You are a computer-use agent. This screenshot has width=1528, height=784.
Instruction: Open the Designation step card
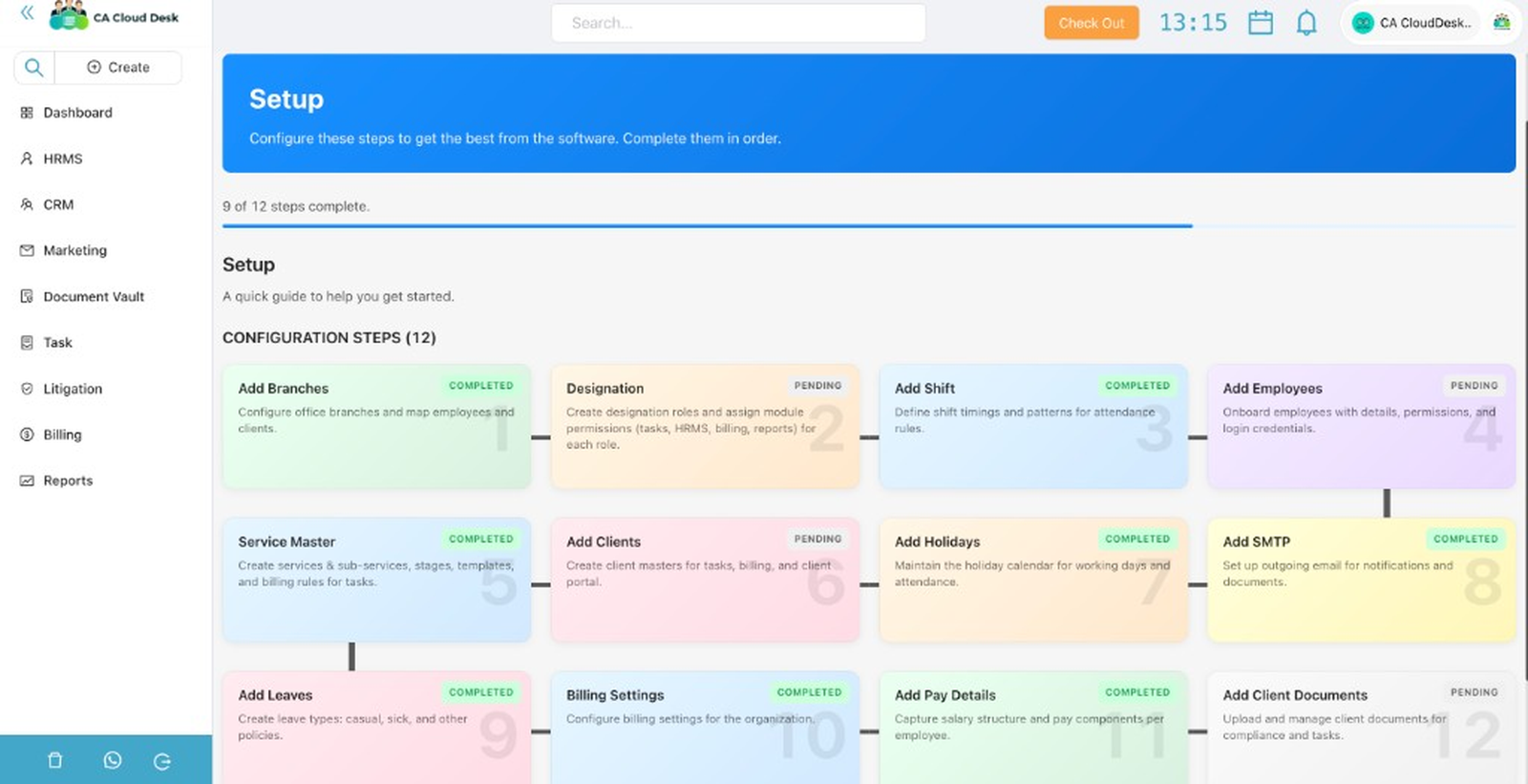705,427
